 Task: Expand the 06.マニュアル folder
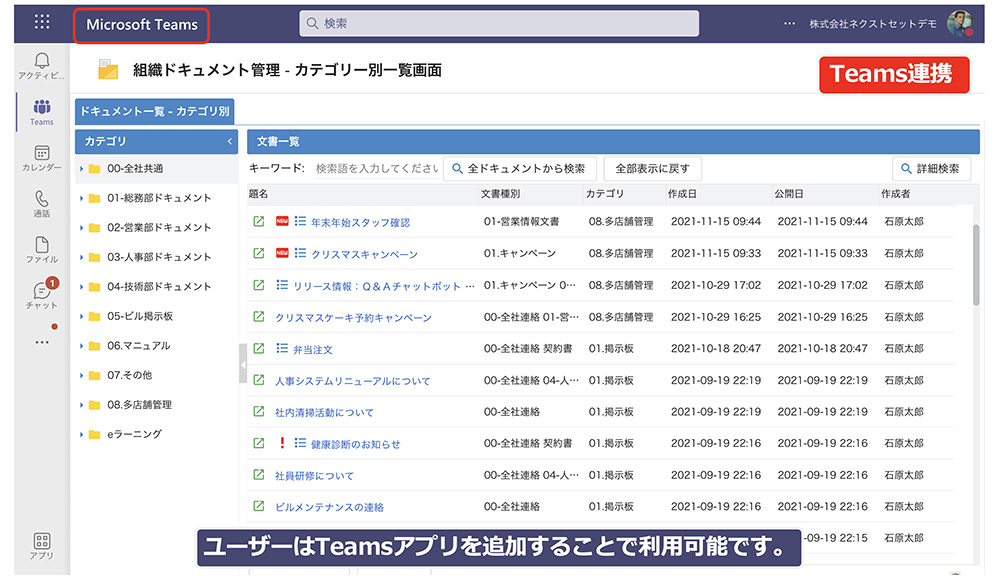coord(82,346)
